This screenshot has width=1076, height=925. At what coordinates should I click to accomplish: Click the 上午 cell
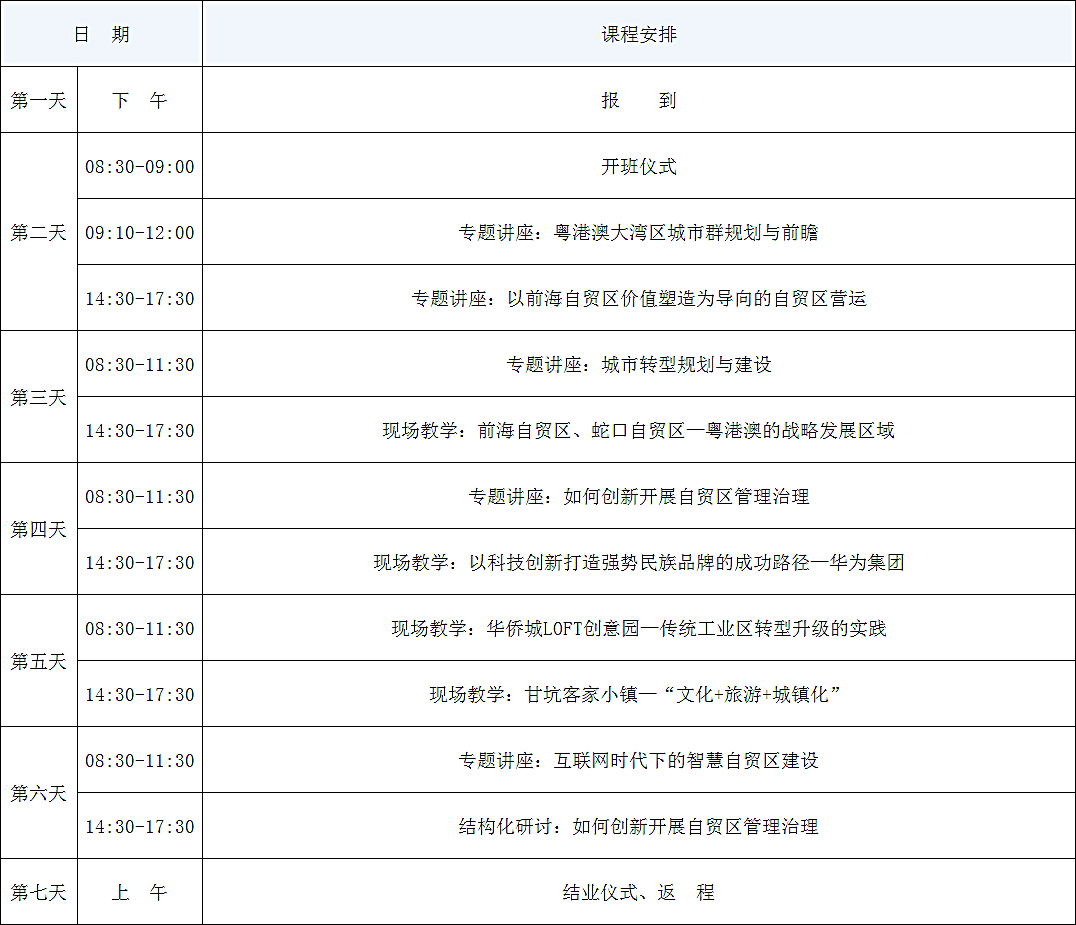pyautogui.click(x=140, y=891)
